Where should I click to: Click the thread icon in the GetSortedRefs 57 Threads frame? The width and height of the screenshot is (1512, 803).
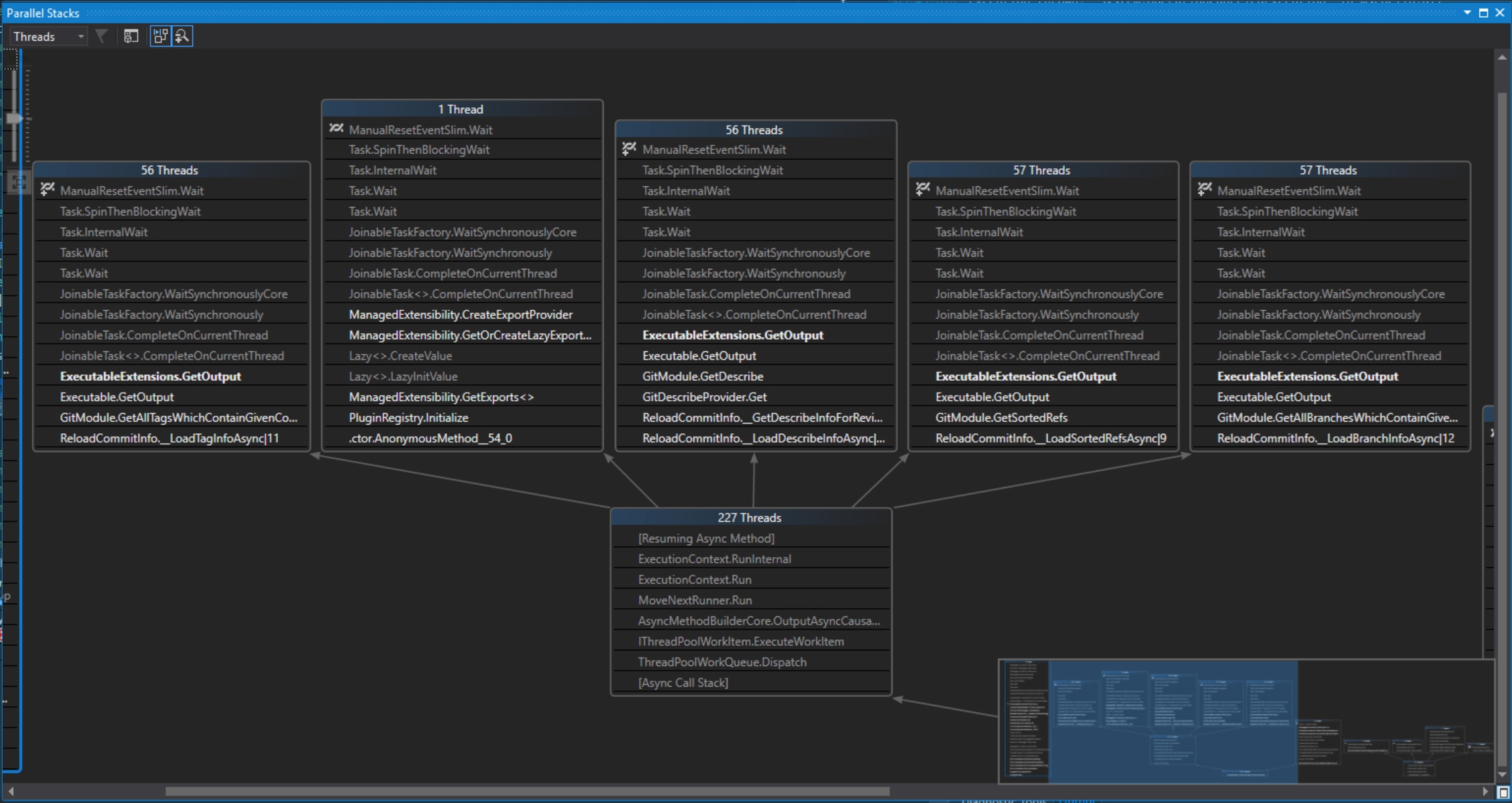point(923,190)
